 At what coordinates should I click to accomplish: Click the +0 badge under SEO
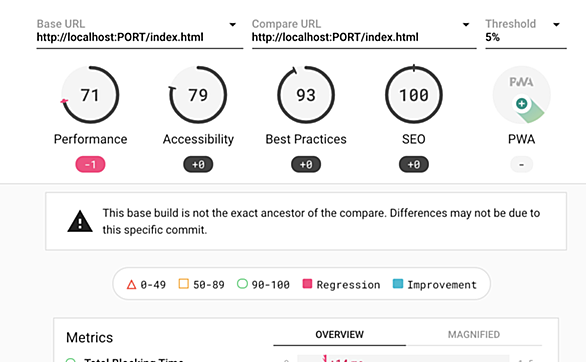point(414,164)
